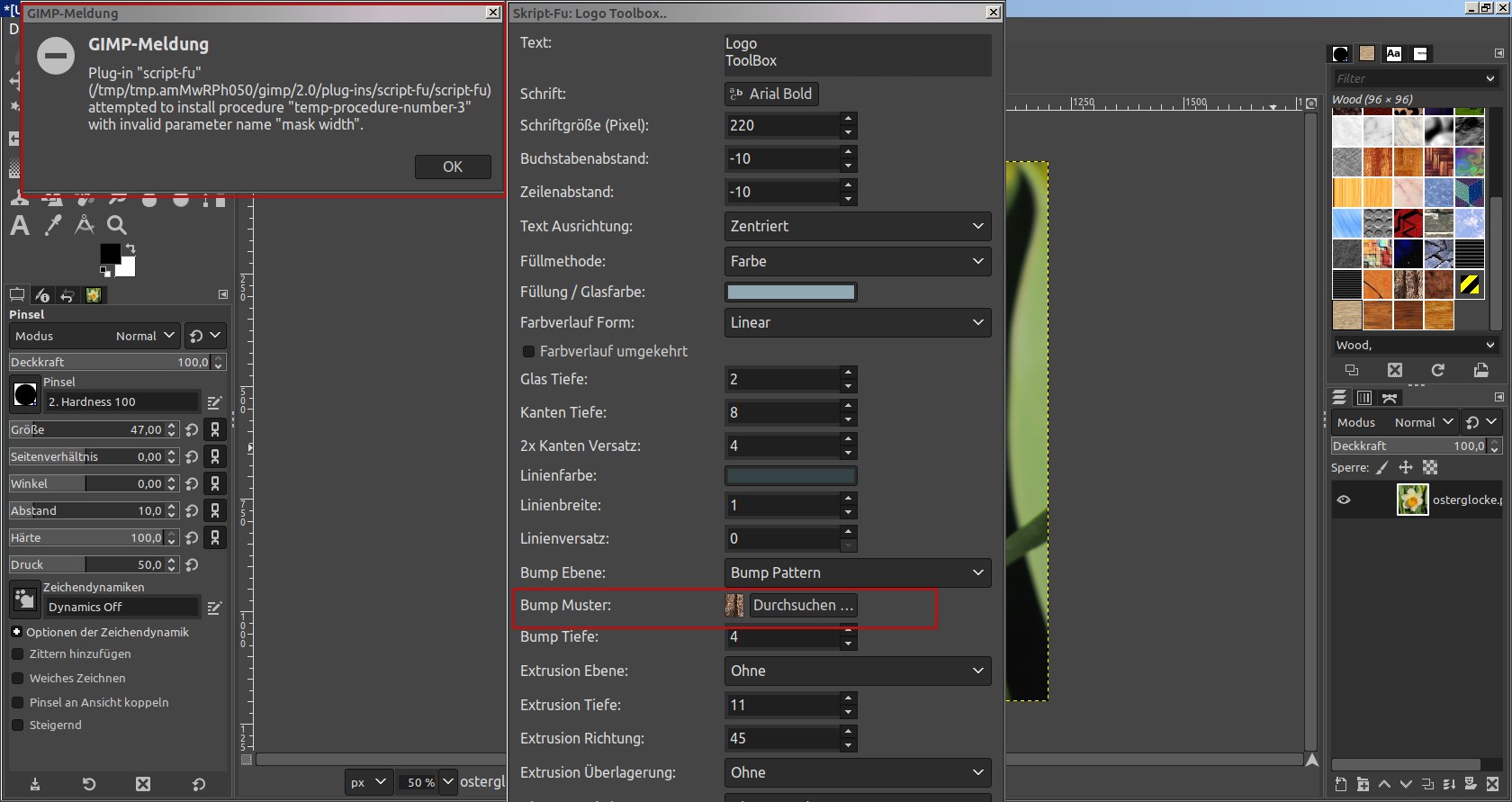This screenshot has height=802, width=1512.
Task: Open Farbverlauf Form dropdown set to Linear
Action: pos(858,322)
